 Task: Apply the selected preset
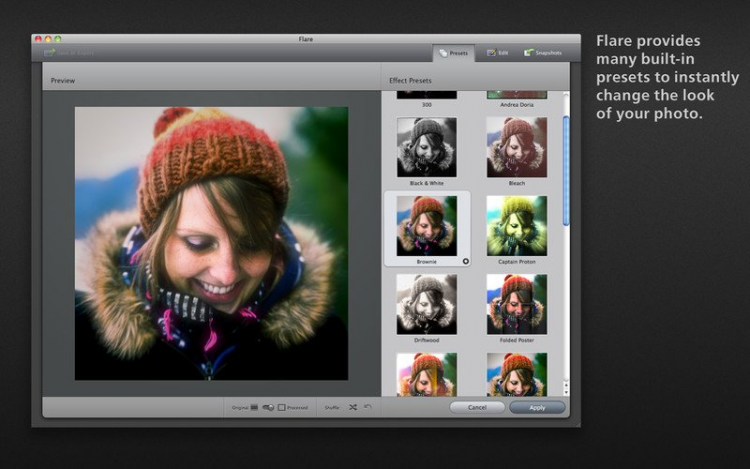coord(537,407)
